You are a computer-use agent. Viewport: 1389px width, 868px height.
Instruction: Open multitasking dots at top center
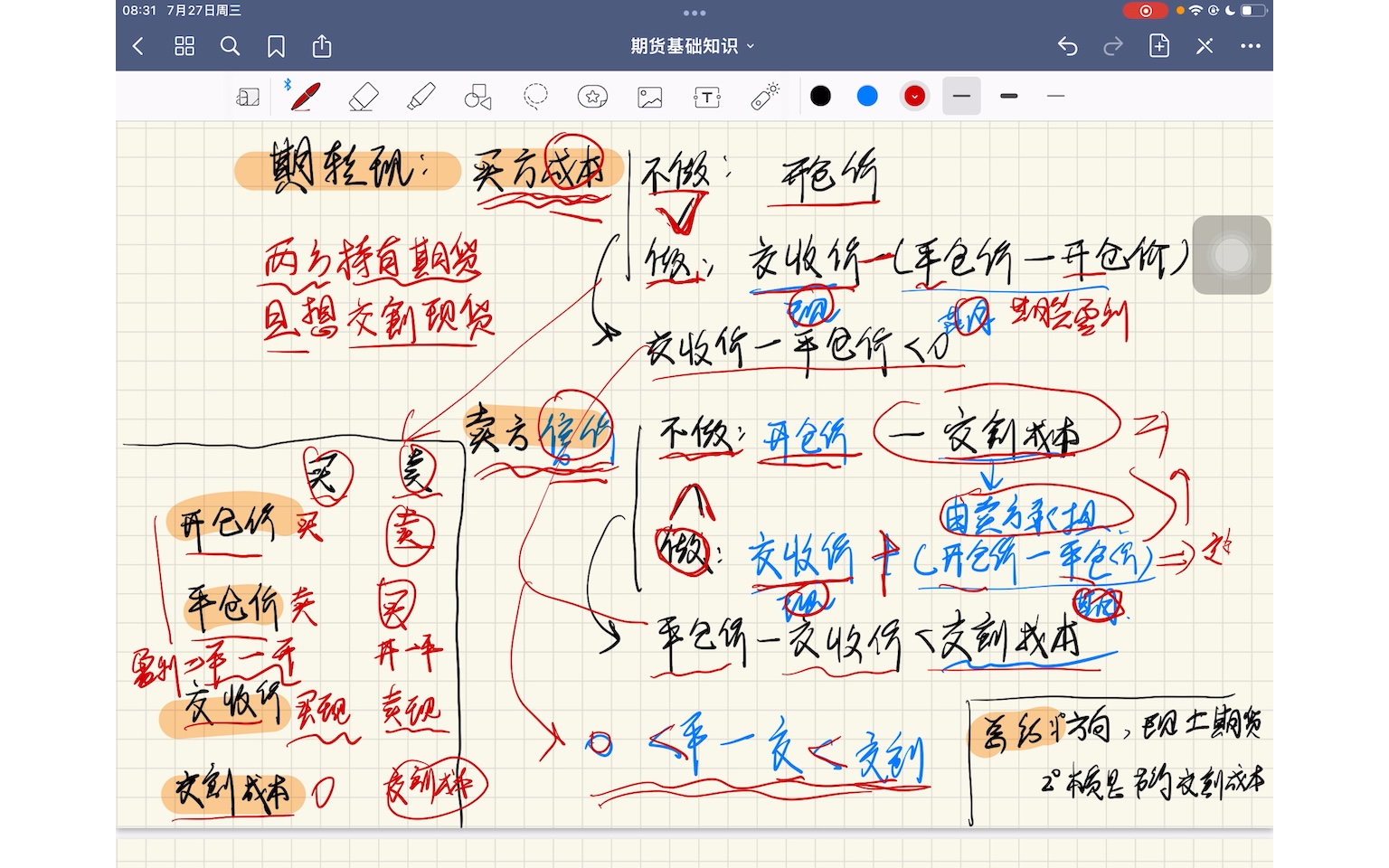pyautogui.click(x=694, y=13)
